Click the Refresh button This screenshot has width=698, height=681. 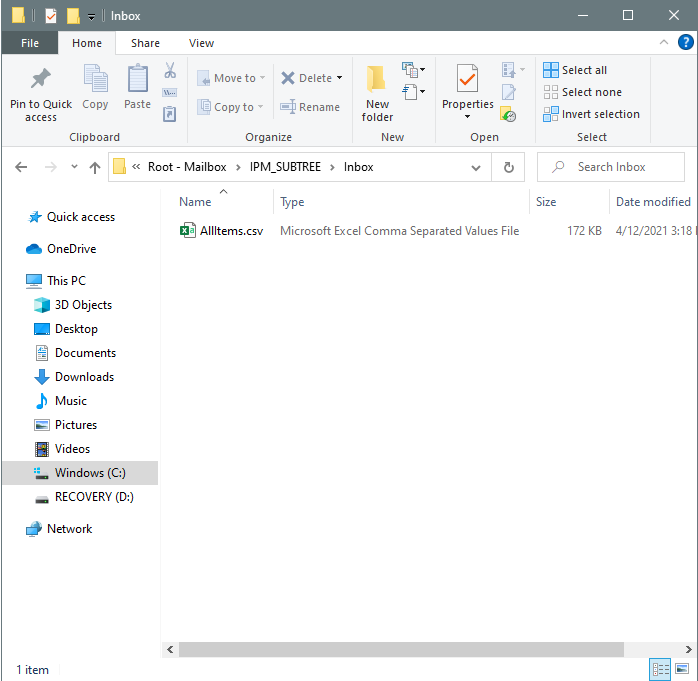(508, 167)
